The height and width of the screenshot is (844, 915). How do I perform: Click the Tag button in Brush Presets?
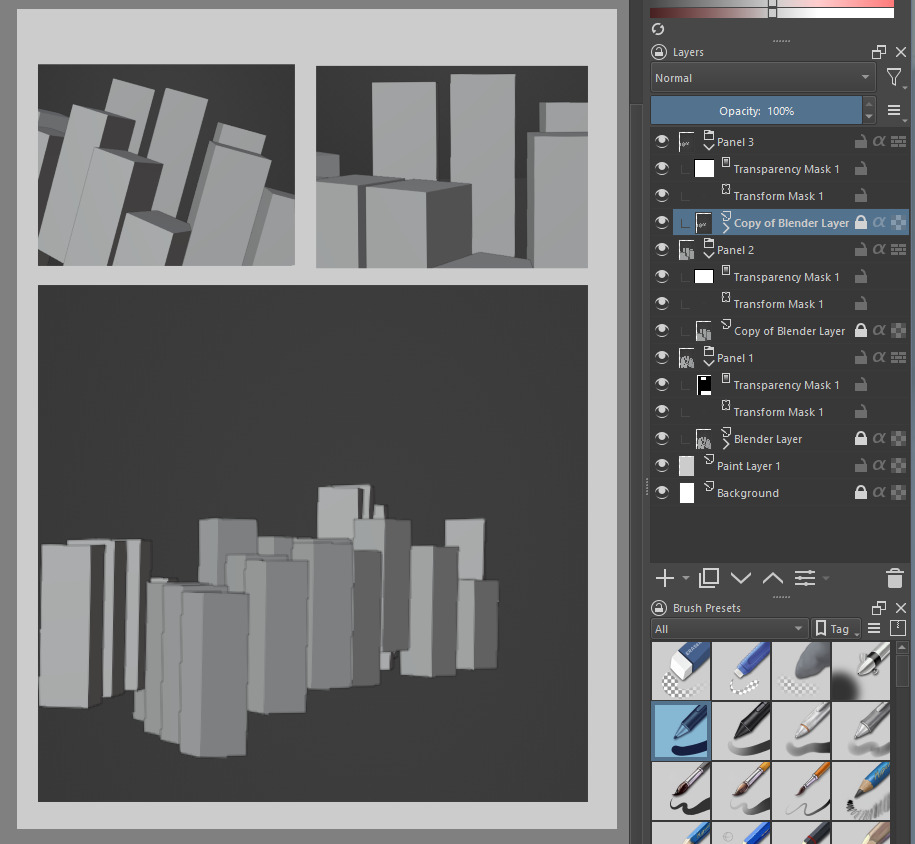pyautogui.click(x=836, y=629)
